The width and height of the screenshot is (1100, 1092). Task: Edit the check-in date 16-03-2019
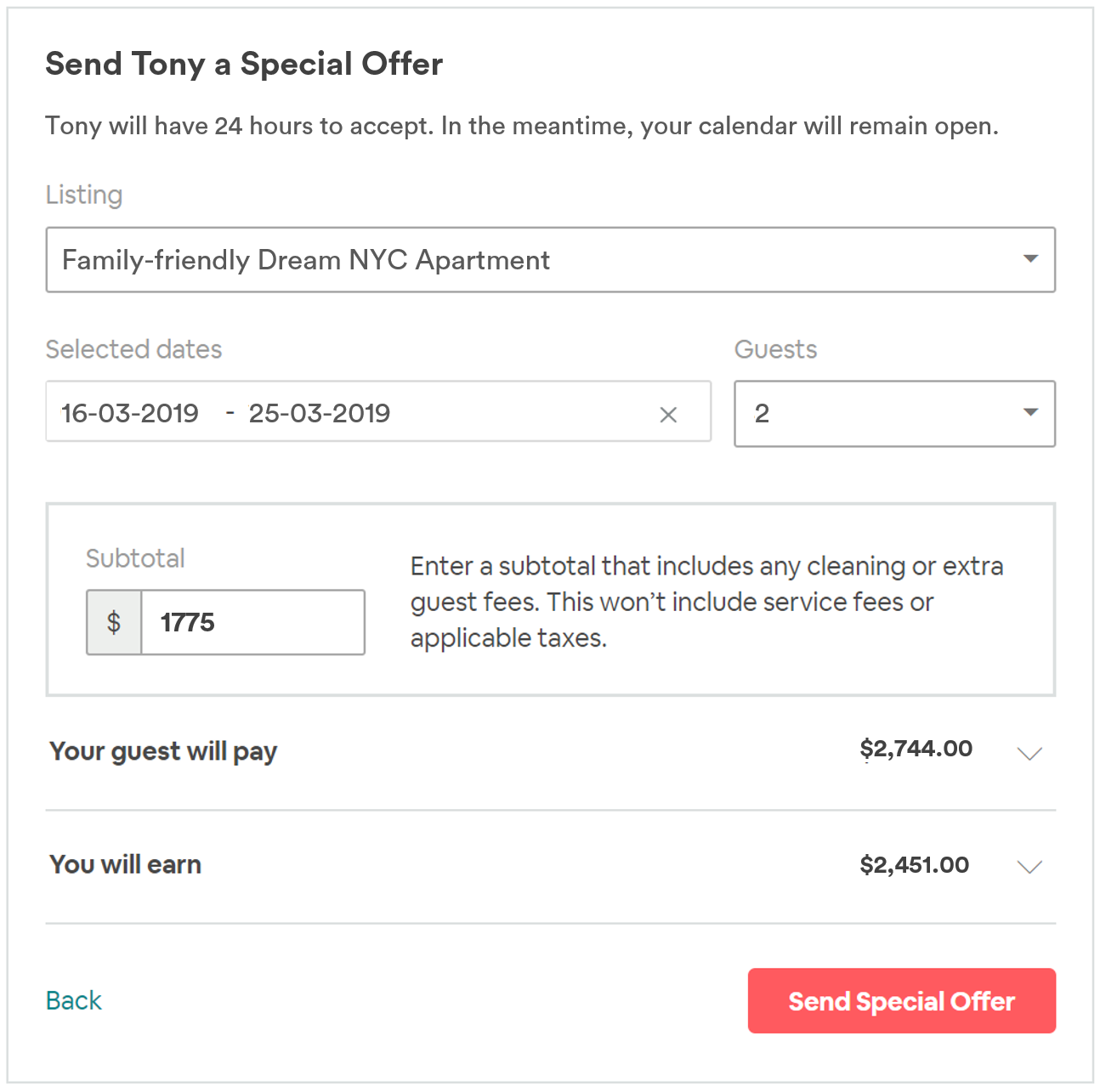point(130,414)
